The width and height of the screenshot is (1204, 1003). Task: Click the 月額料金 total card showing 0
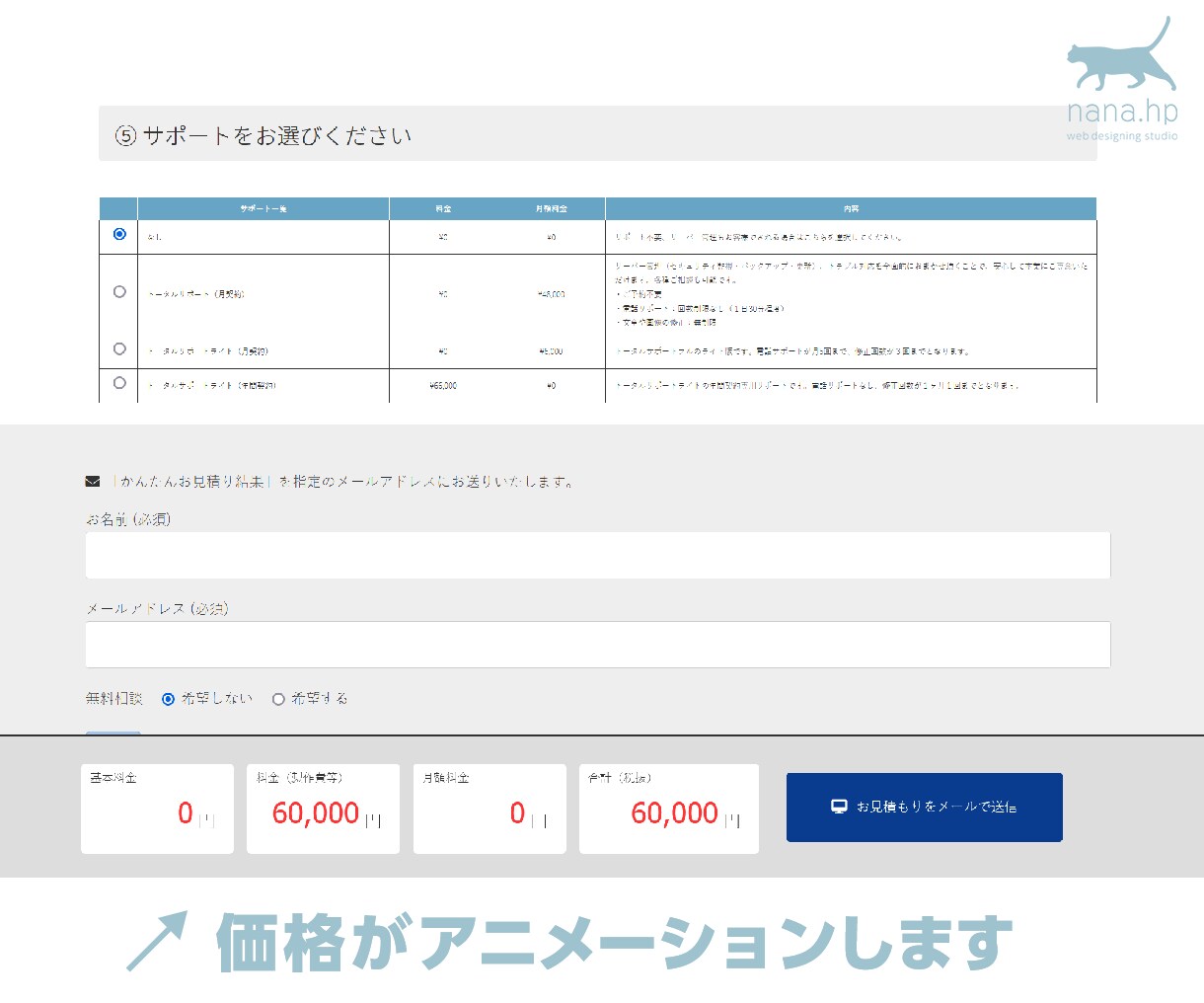point(489,809)
